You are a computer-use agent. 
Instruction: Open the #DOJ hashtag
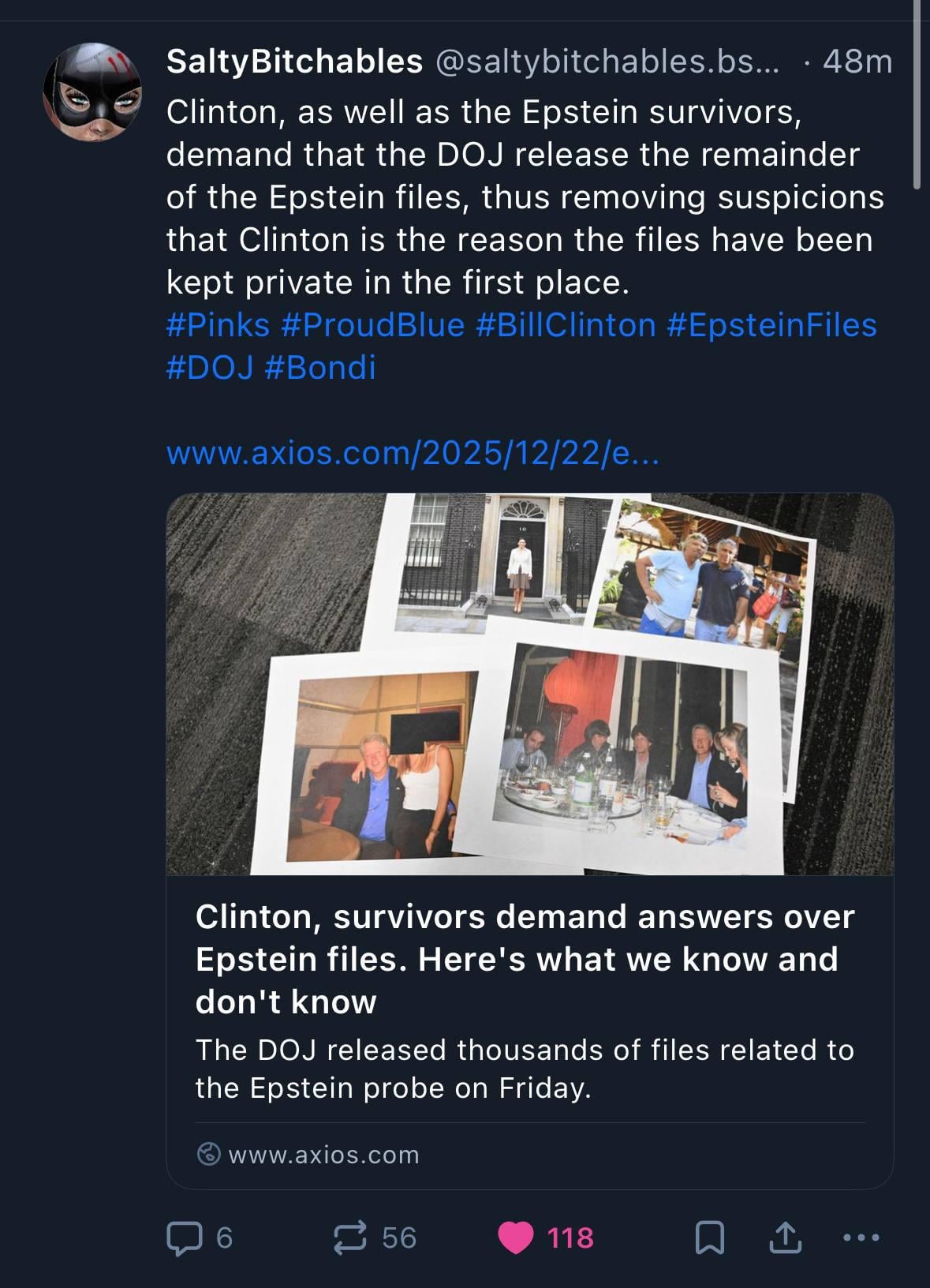(210, 368)
